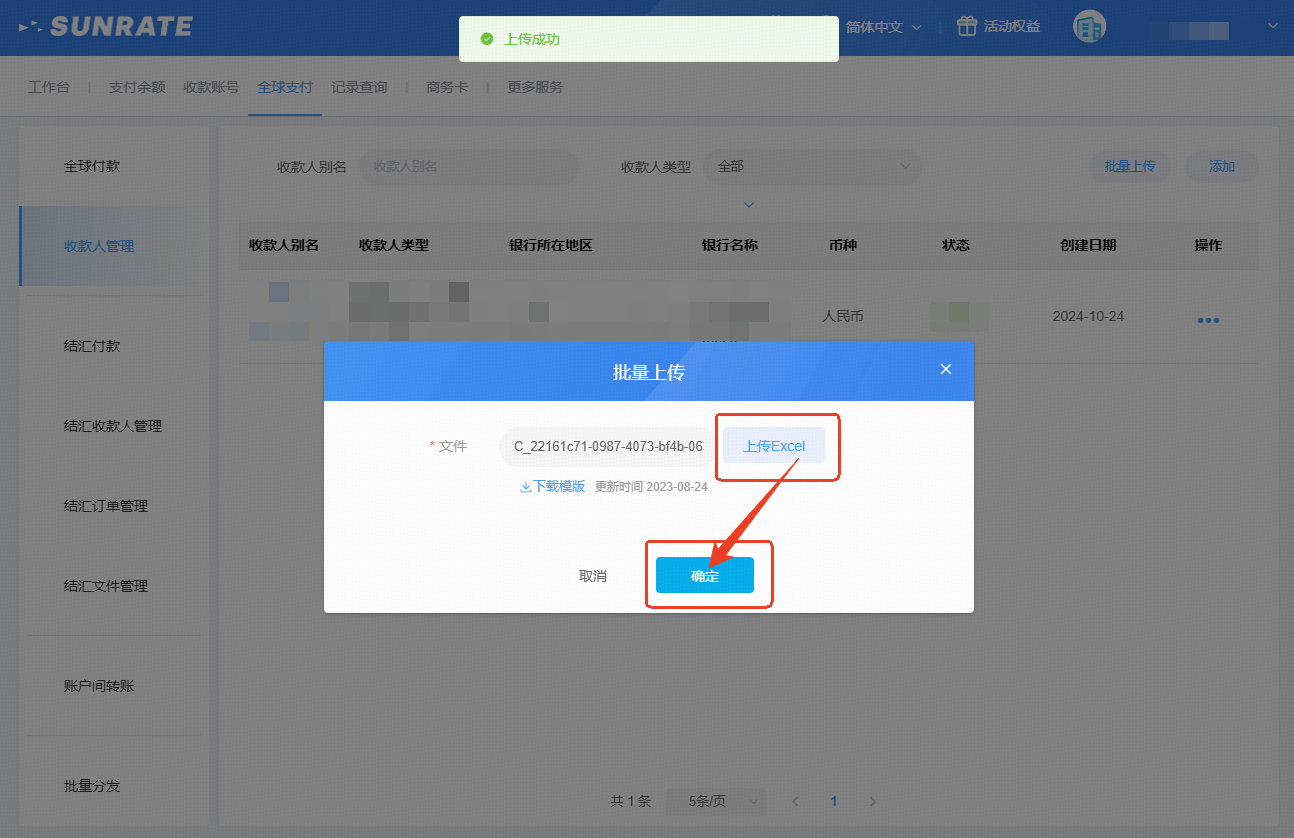Switch to the 记录查询 tab
The width and height of the screenshot is (1294, 838).
[x=359, y=87]
